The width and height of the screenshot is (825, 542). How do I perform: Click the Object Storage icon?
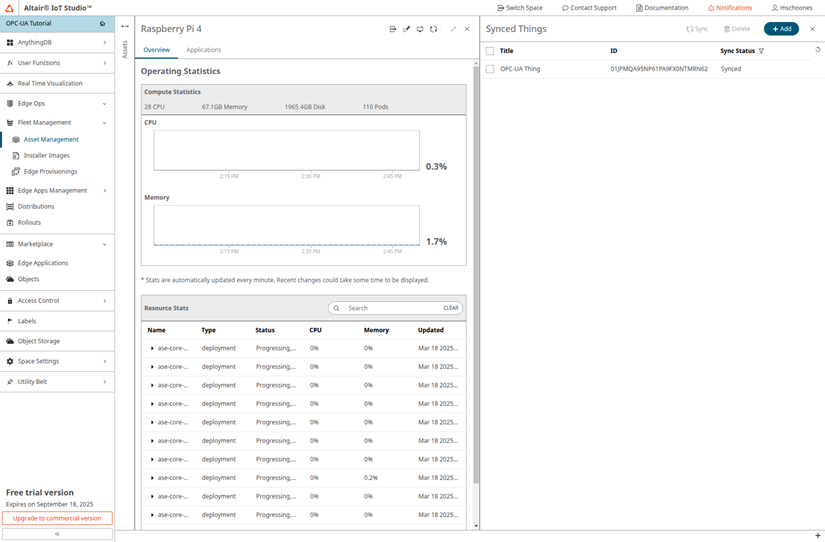coord(9,342)
